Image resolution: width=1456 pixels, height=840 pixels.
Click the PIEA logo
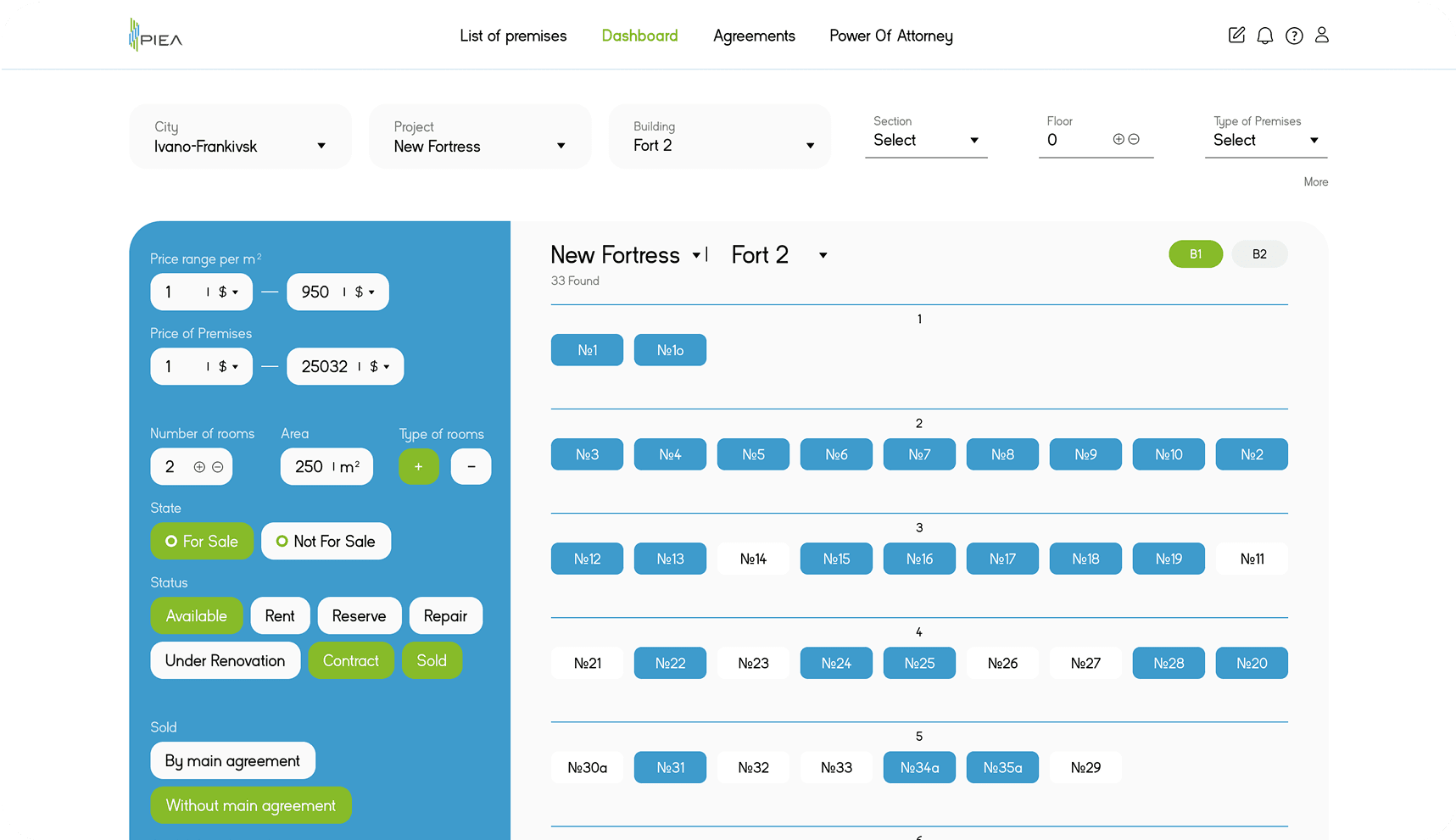[155, 36]
